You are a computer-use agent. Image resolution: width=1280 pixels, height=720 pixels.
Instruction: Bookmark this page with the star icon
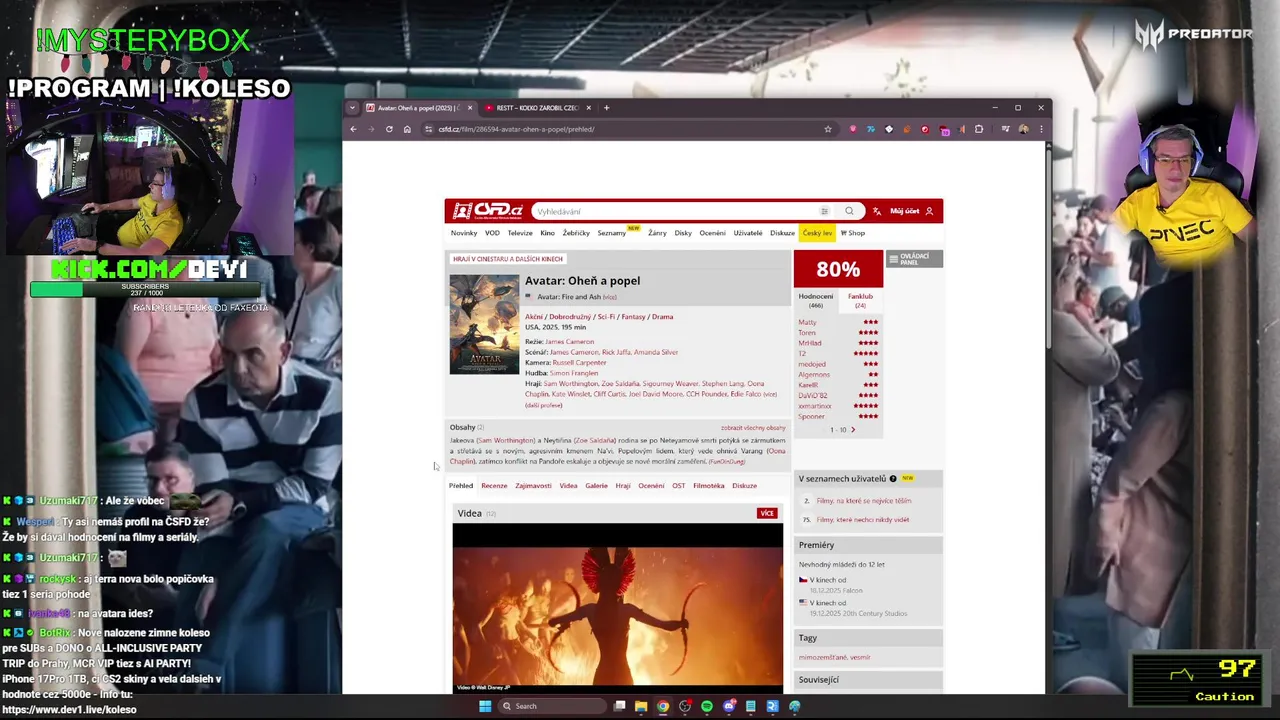(827, 129)
